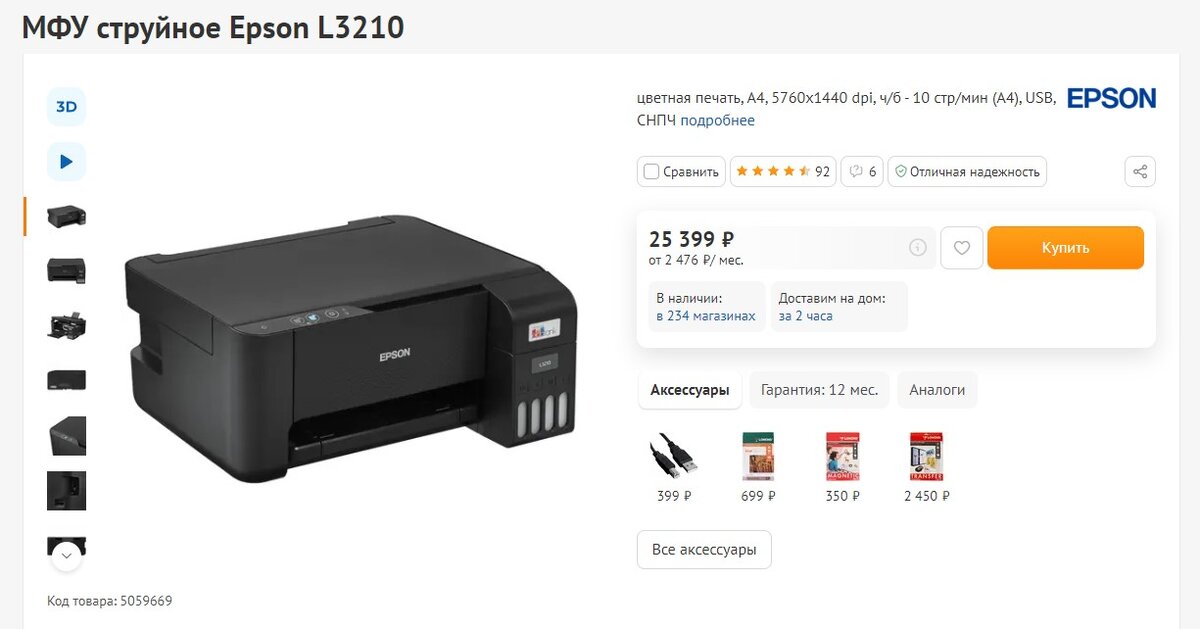This screenshot has width=1200, height=629.
Task: Follow the подробнее link
Action: [x=718, y=121]
